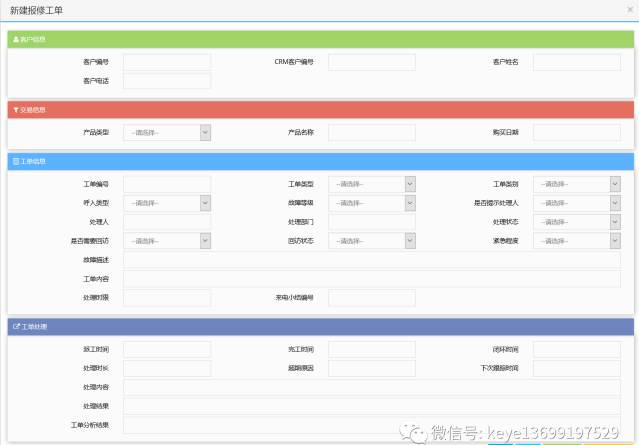Focus the CRM客户编号 text box

point(371,62)
